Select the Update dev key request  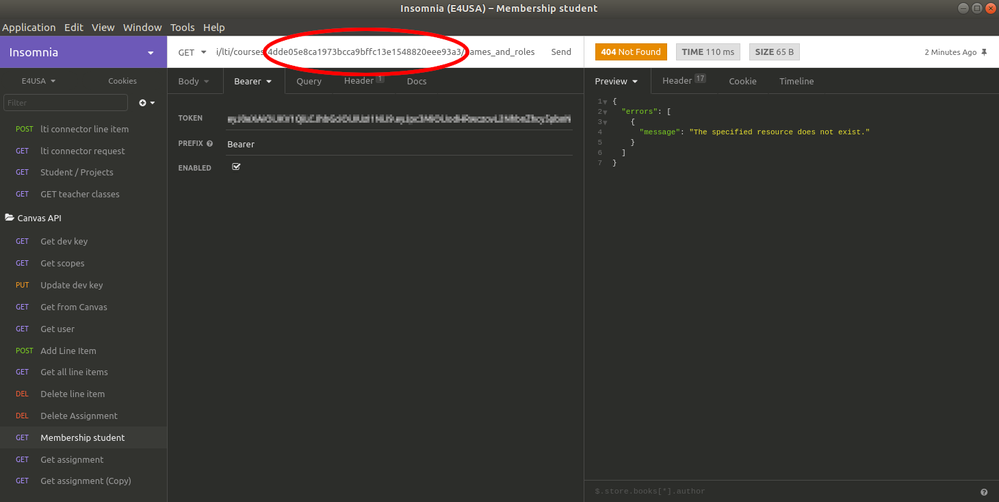tap(83, 285)
